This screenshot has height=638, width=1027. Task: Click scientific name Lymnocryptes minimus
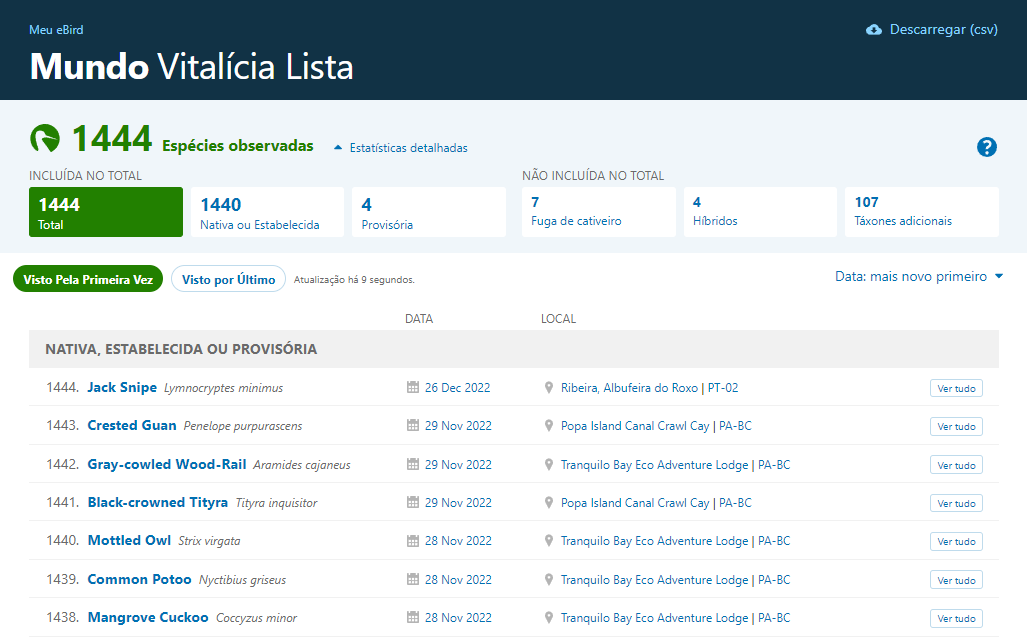coord(223,388)
